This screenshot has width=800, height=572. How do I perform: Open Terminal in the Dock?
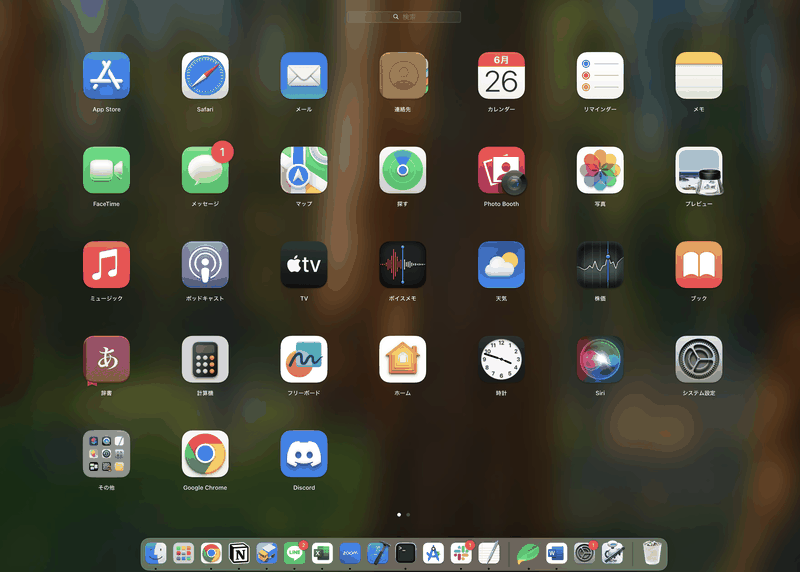406,553
